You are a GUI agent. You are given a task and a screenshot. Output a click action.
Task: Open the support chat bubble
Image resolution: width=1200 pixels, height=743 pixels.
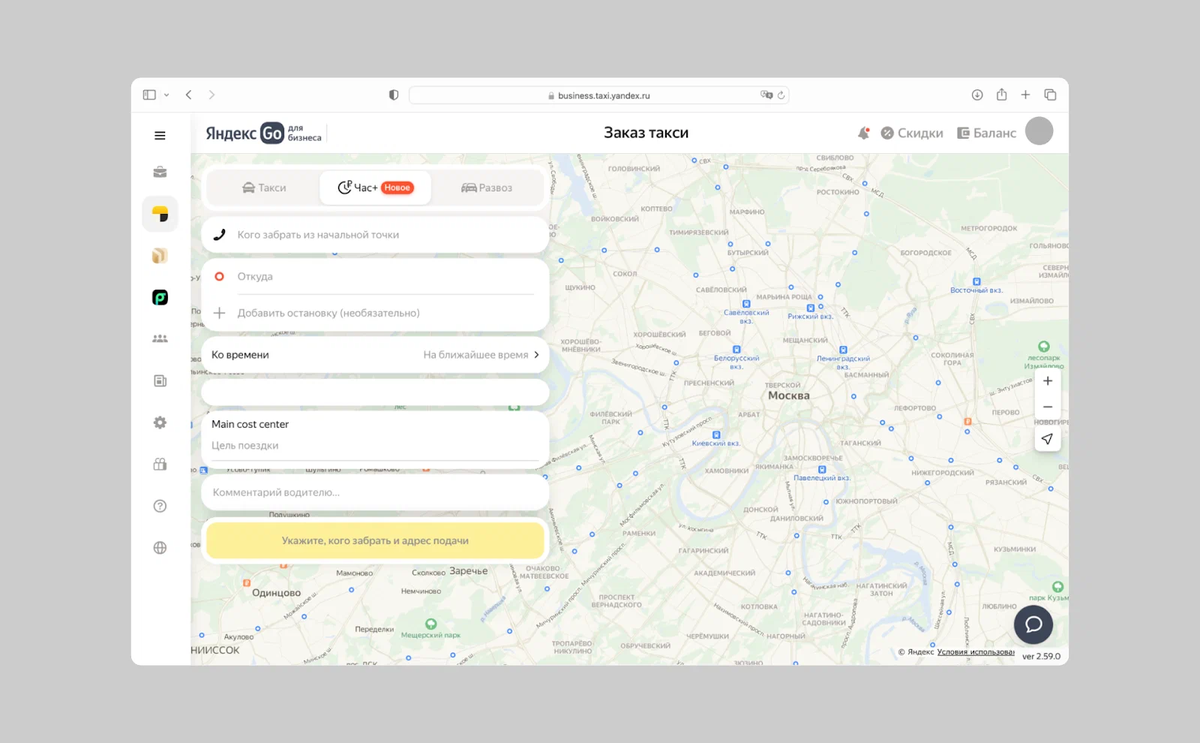[1034, 624]
